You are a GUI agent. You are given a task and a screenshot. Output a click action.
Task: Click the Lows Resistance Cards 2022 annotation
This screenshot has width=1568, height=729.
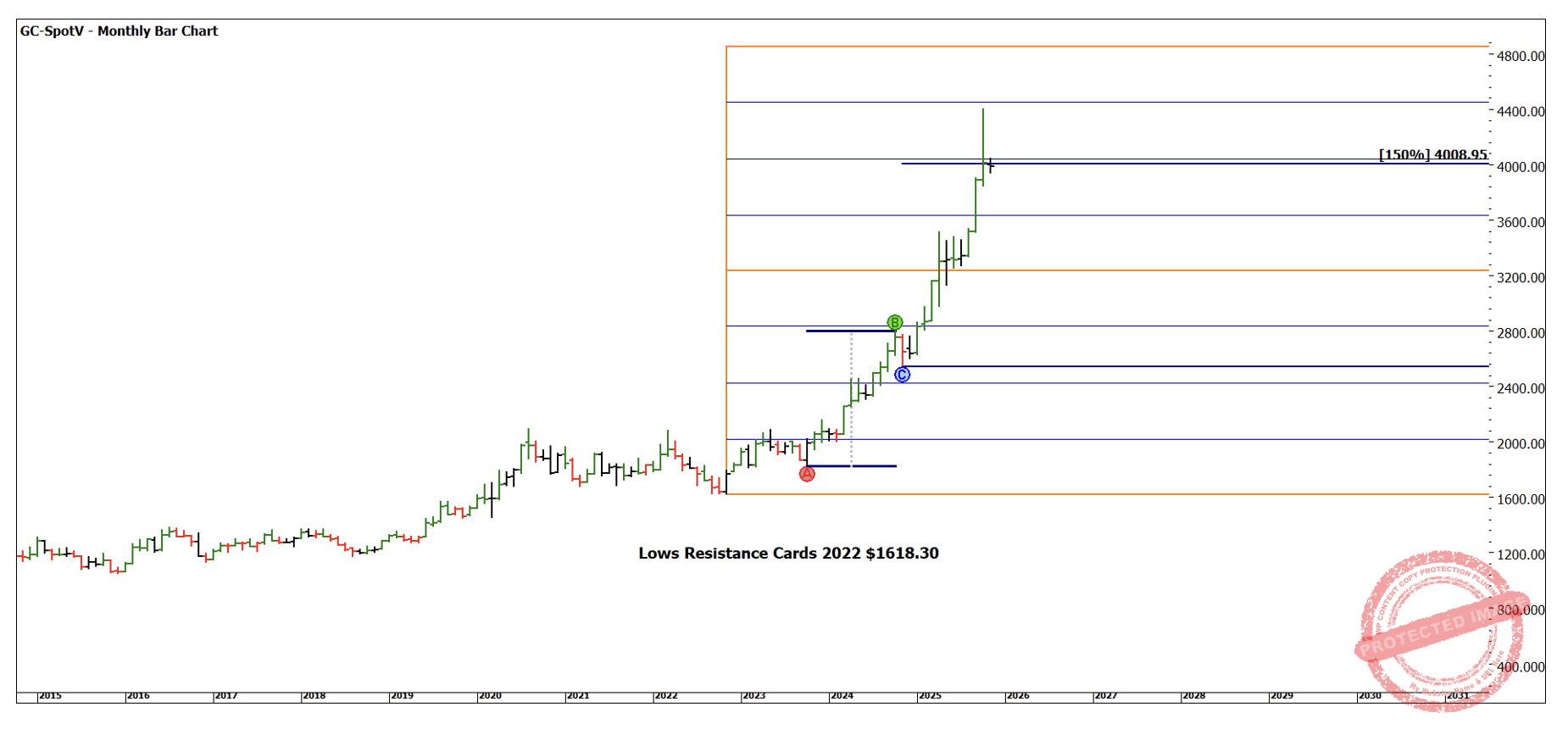[x=788, y=554]
